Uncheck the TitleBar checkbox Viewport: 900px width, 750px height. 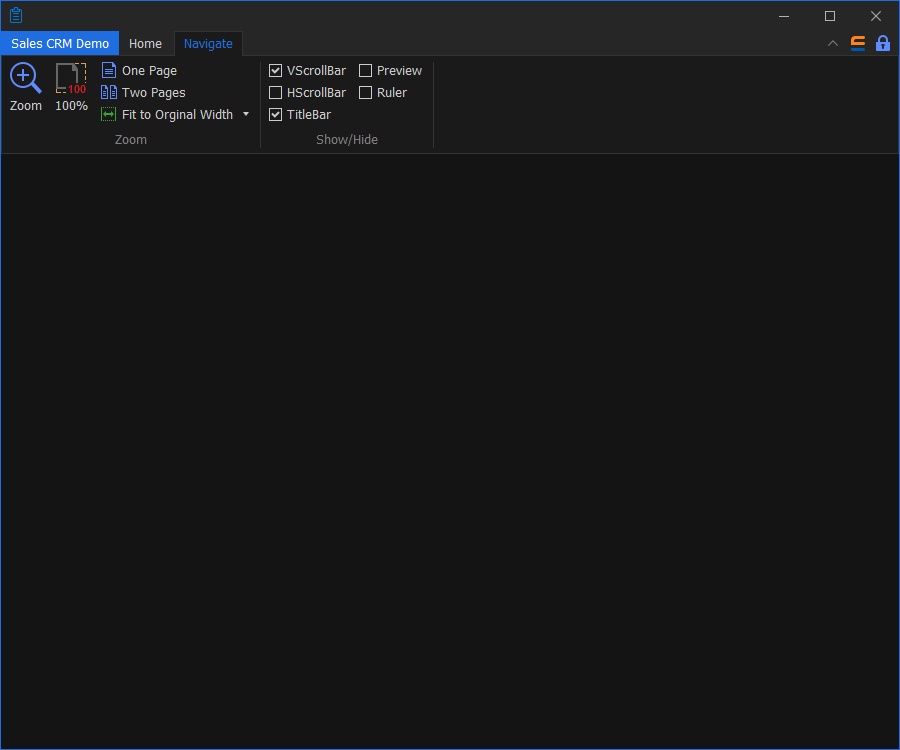(x=276, y=114)
